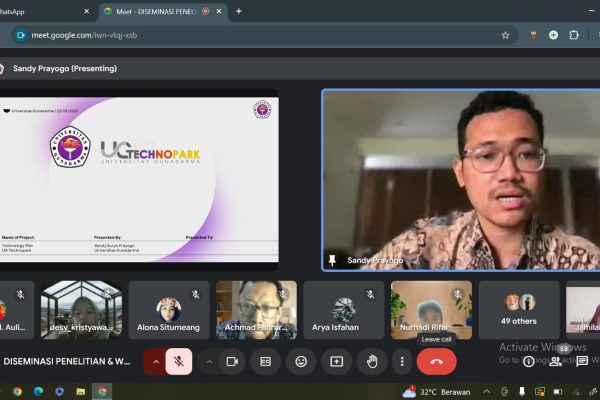Expand video settings chevron beside camera
Screen dimensions: 600x400
tap(209, 361)
